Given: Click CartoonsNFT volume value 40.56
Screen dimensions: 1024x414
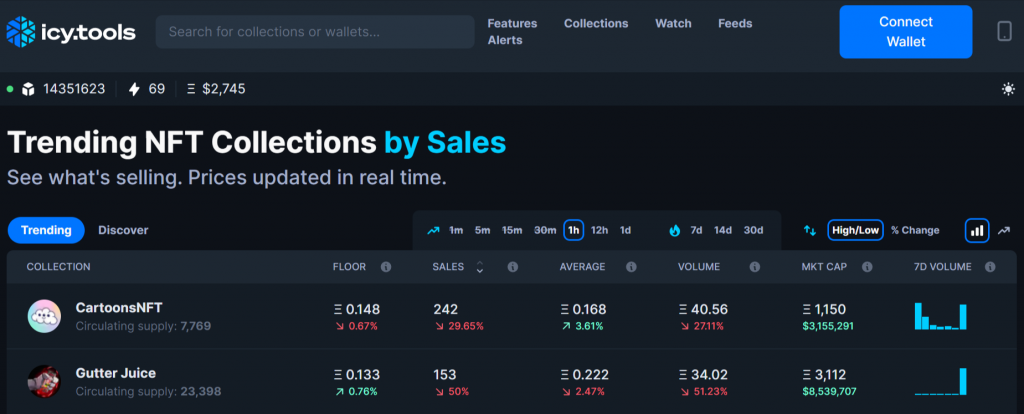Looking at the screenshot, I should coord(709,310).
